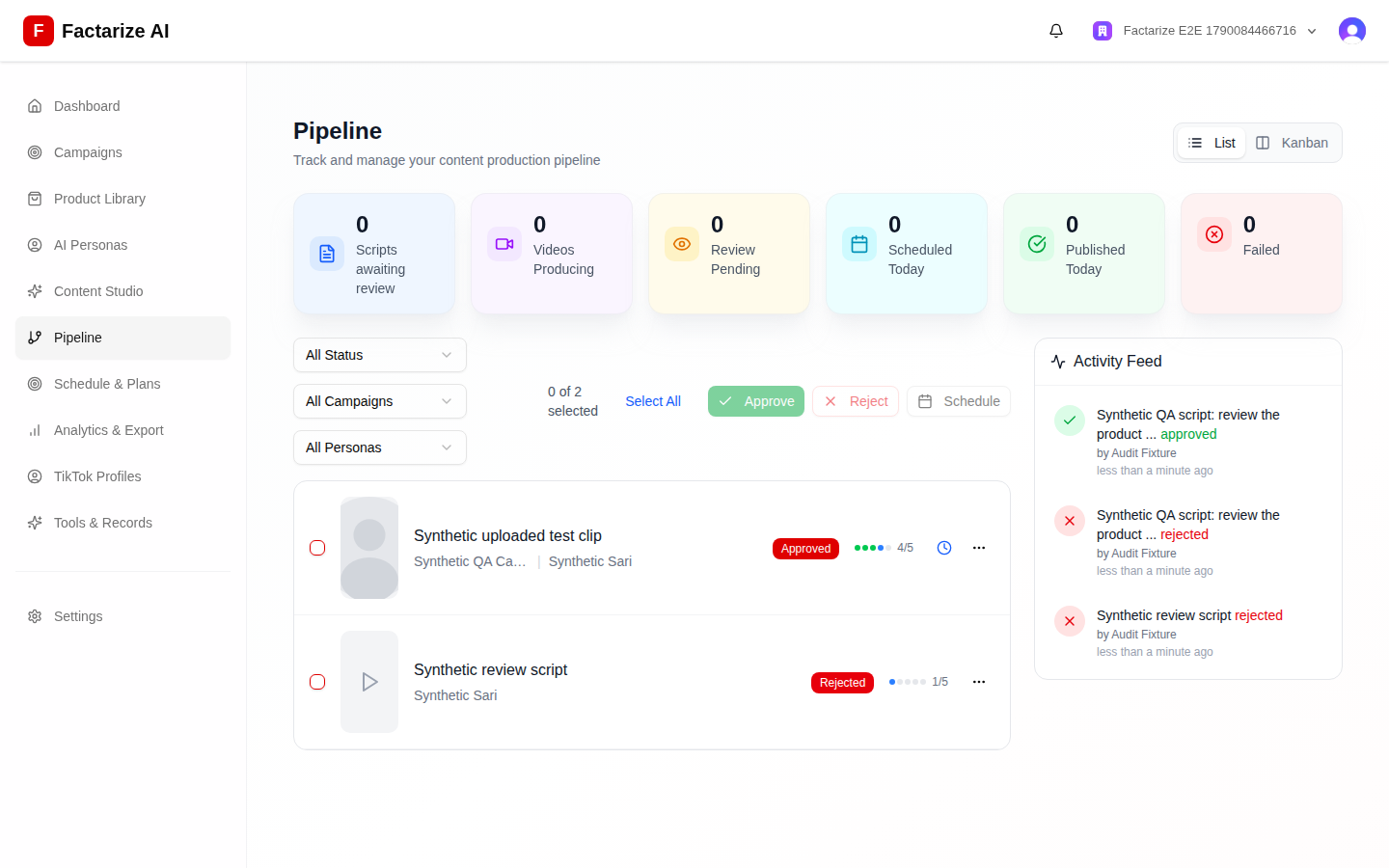Open the All Personas dropdown

[380, 448]
